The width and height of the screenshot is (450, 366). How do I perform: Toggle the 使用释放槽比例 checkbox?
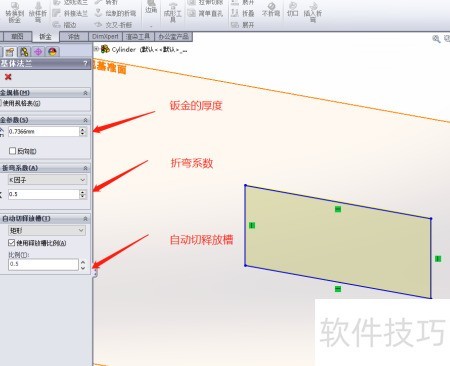[x=12, y=243]
